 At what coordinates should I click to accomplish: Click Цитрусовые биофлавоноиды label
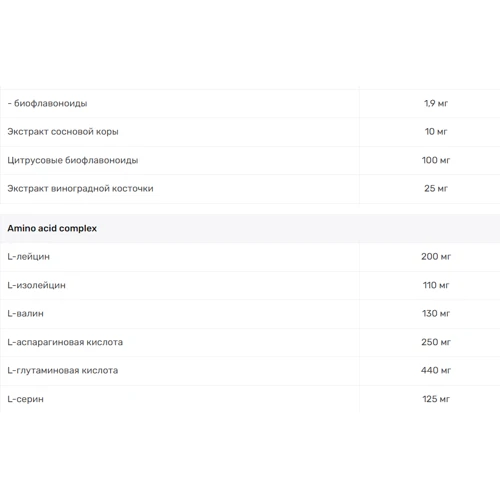point(73,160)
